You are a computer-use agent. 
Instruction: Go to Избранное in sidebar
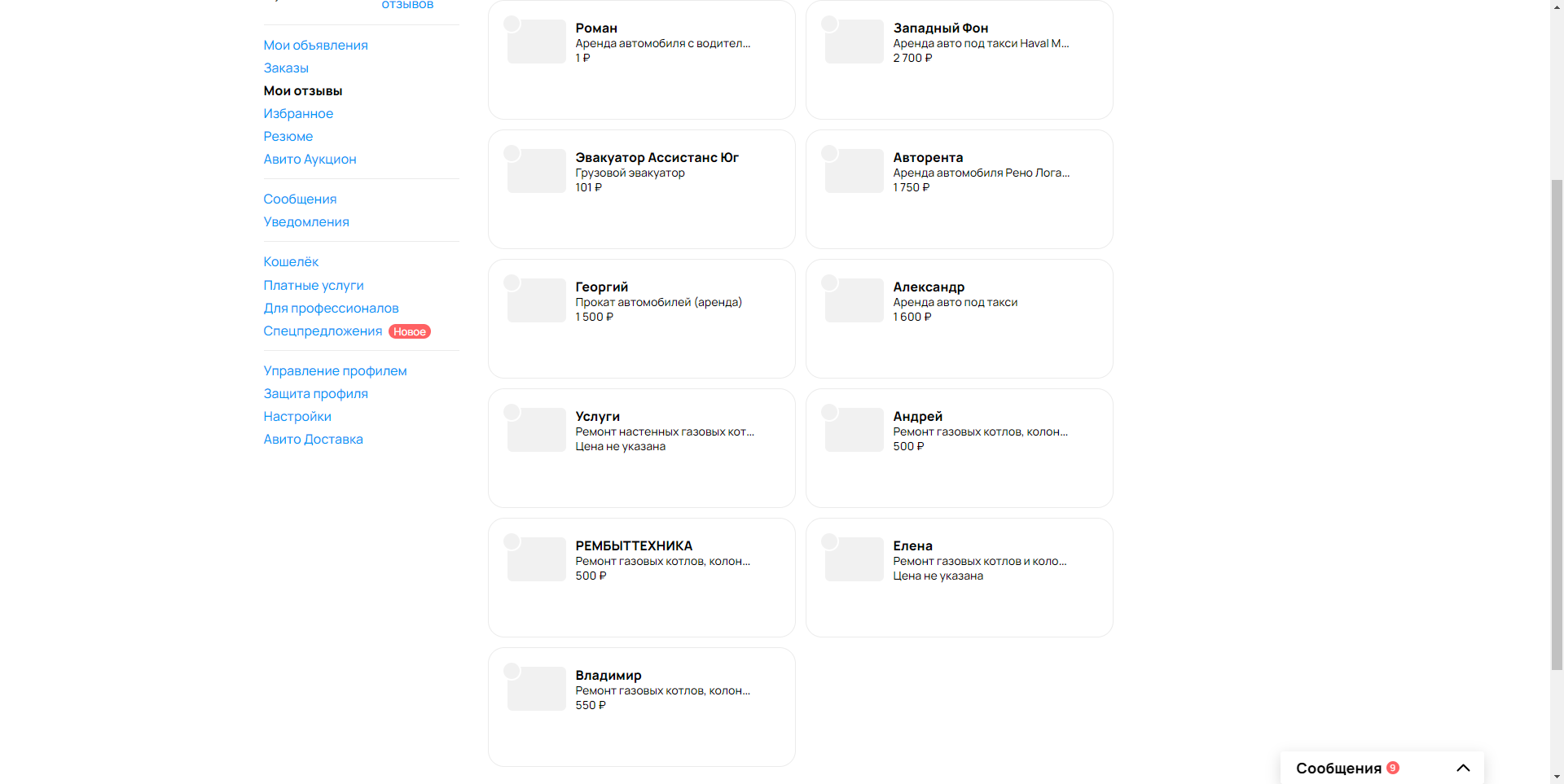298,113
